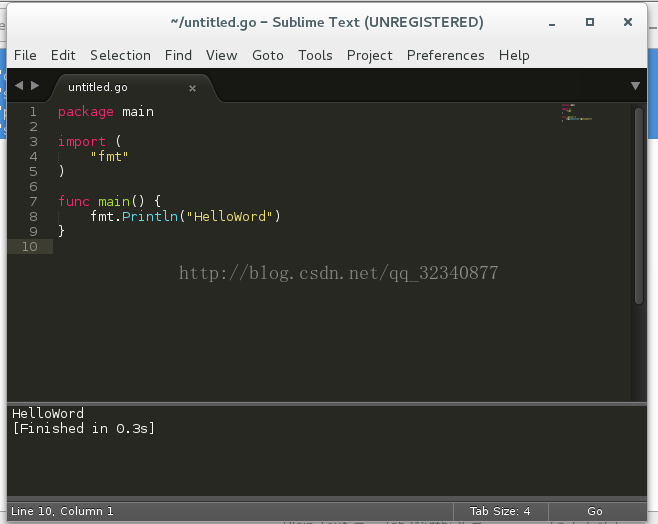Open the Edit menu
This screenshot has width=658, height=524.
click(63, 55)
